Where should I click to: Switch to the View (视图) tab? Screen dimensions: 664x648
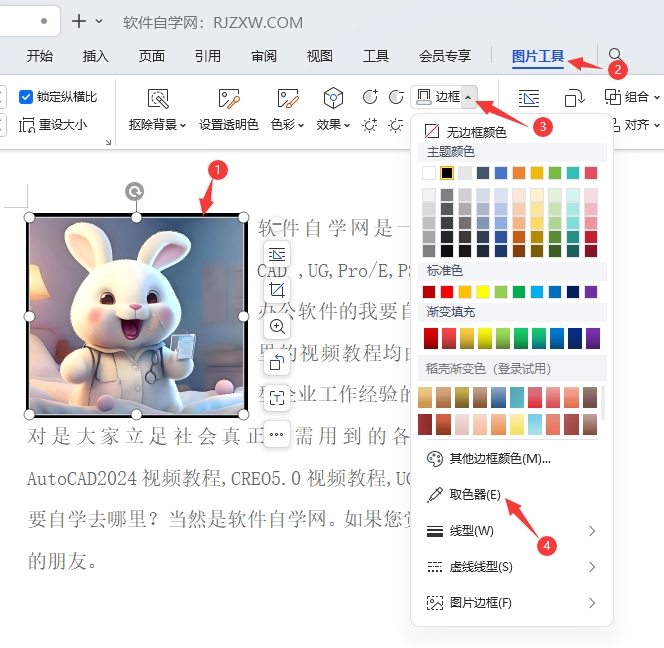(x=320, y=56)
